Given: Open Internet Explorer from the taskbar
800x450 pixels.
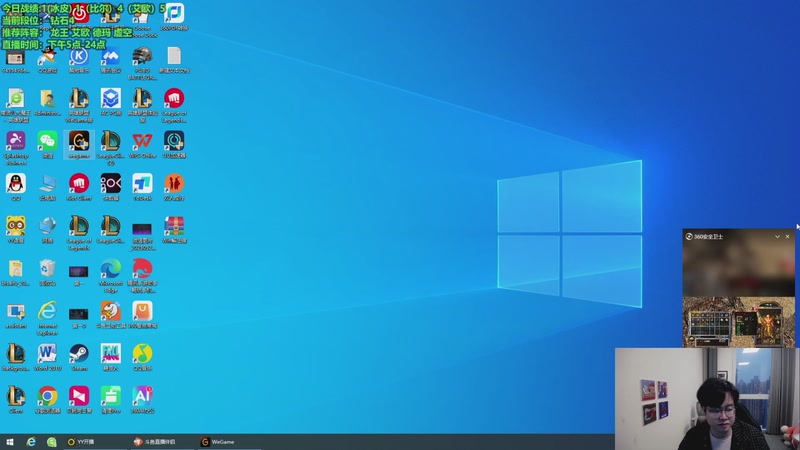Looking at the screenshot, I should pyautogui.click(x=31, y=442).
